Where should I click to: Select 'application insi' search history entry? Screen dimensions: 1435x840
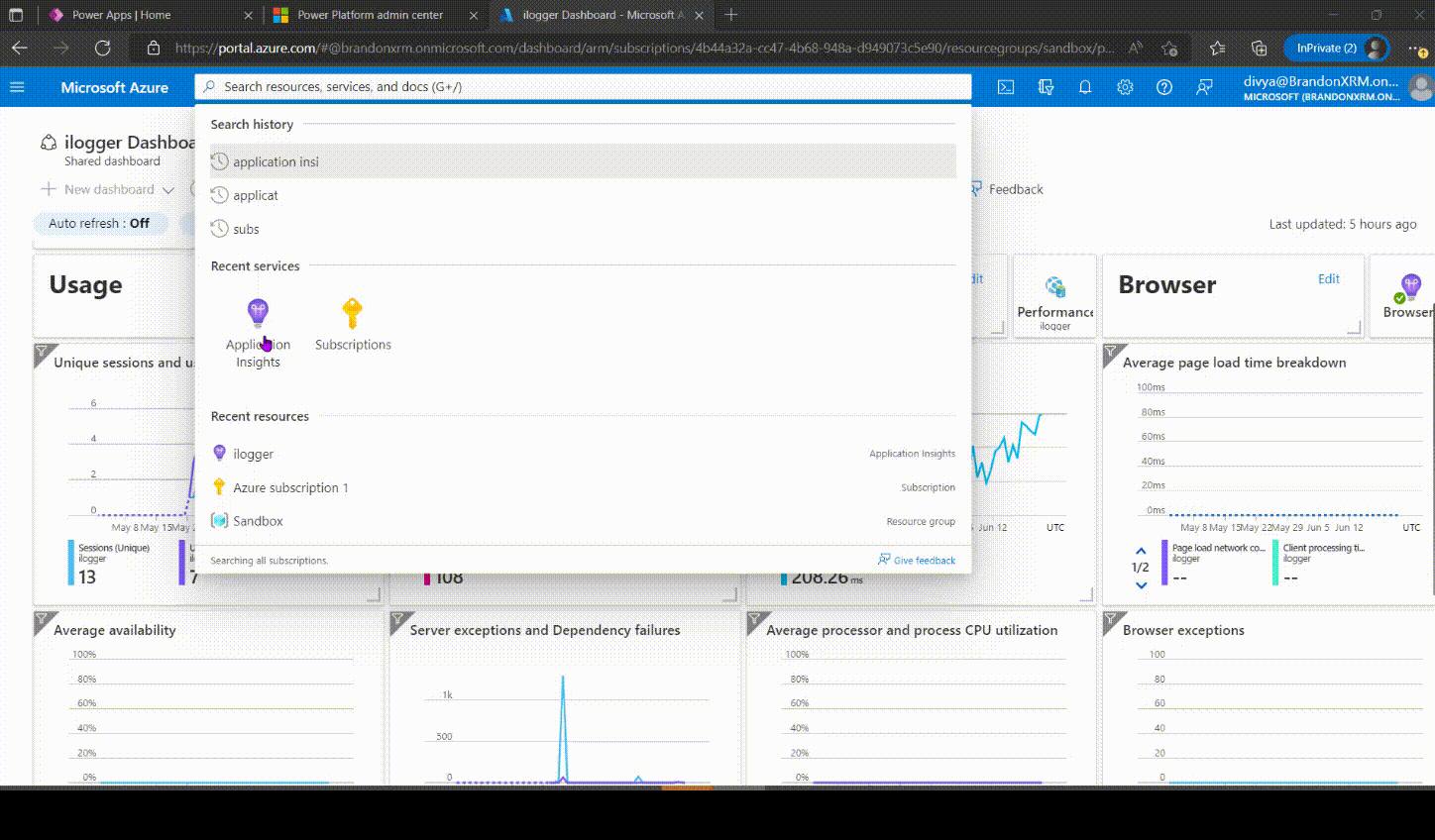276,161
